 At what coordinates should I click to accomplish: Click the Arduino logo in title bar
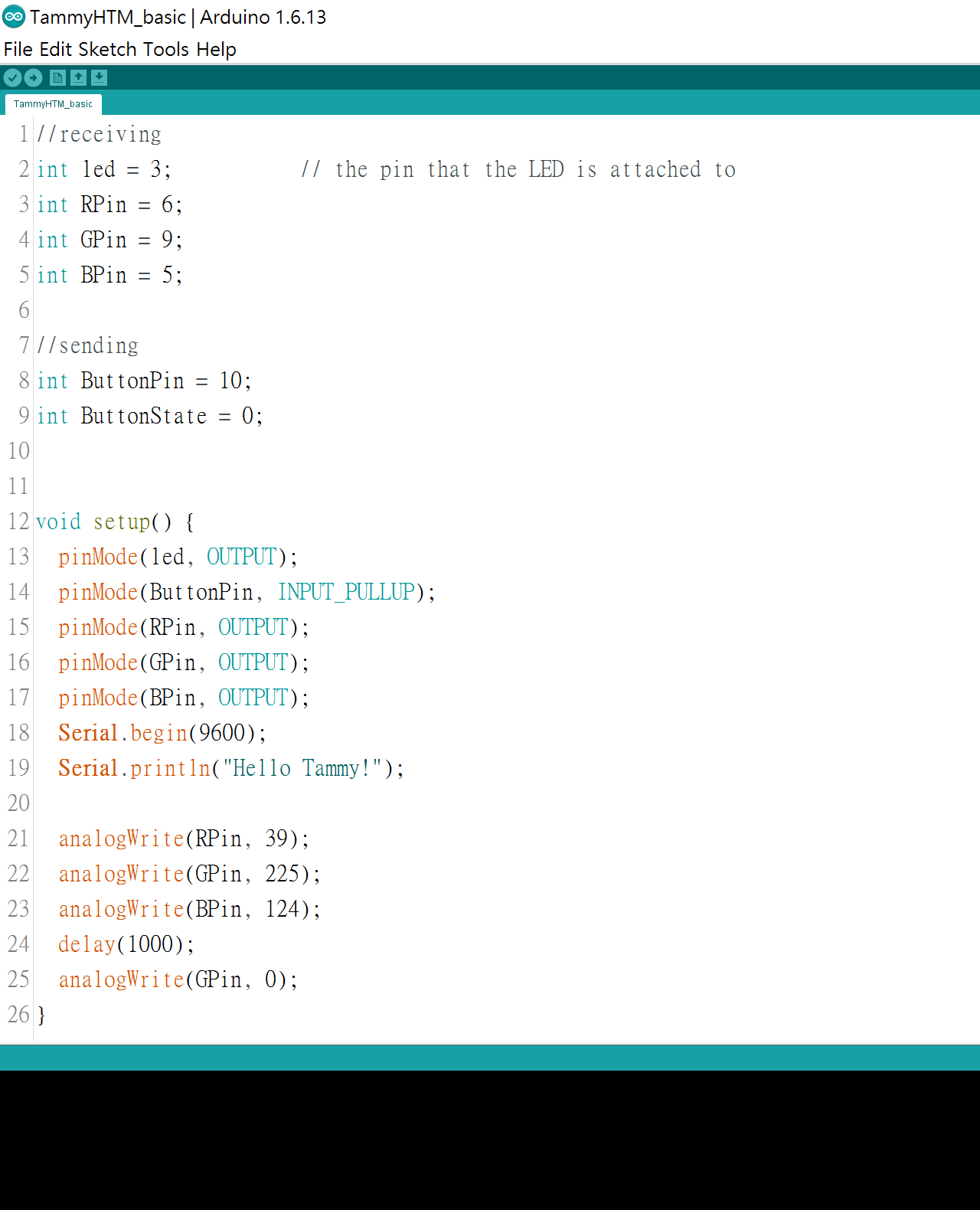point(14,16)
